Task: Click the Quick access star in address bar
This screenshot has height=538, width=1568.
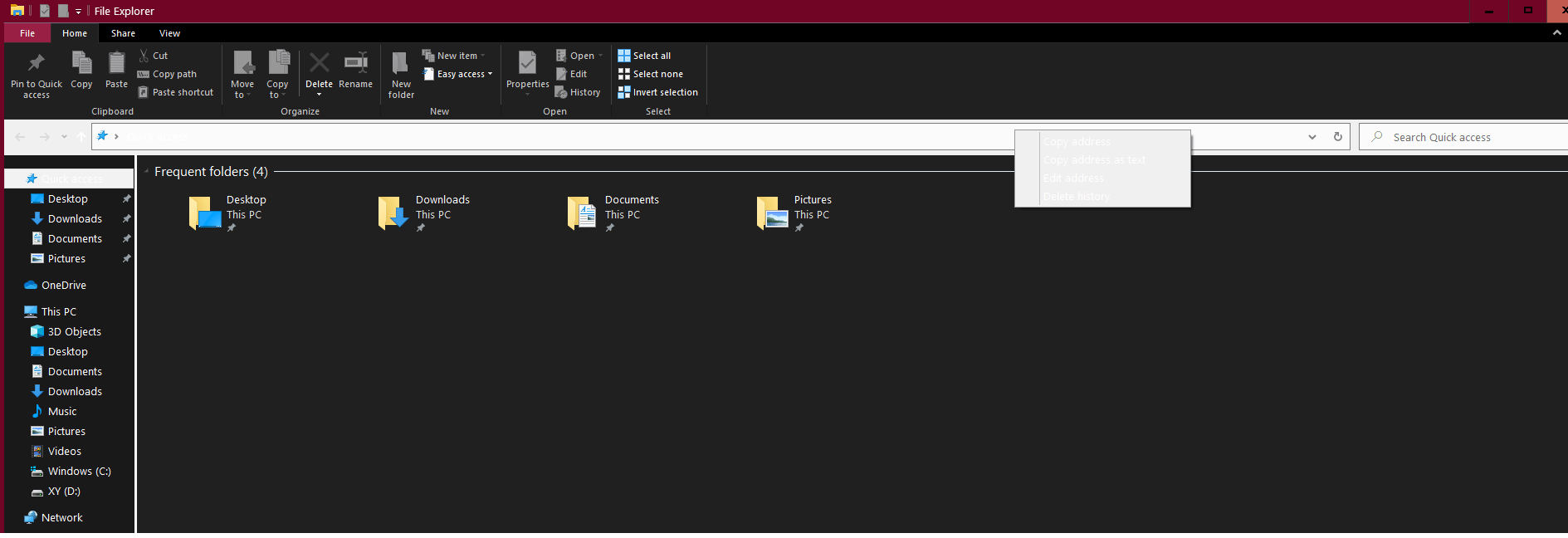Action: click(102, 136)
